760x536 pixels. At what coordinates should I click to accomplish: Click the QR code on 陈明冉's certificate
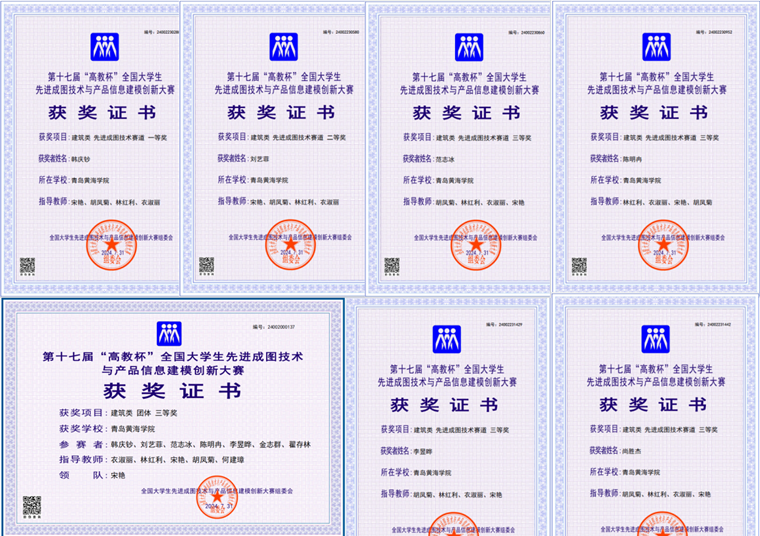coord(579,265)
